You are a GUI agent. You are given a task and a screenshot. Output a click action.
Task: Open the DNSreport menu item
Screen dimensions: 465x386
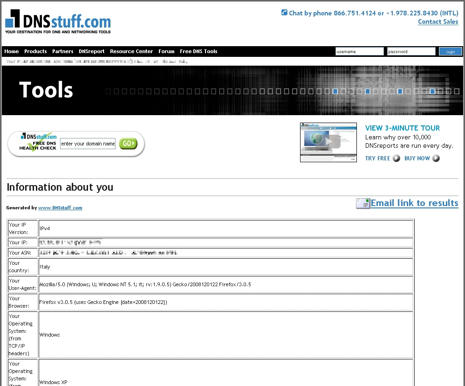click(91, 51)
